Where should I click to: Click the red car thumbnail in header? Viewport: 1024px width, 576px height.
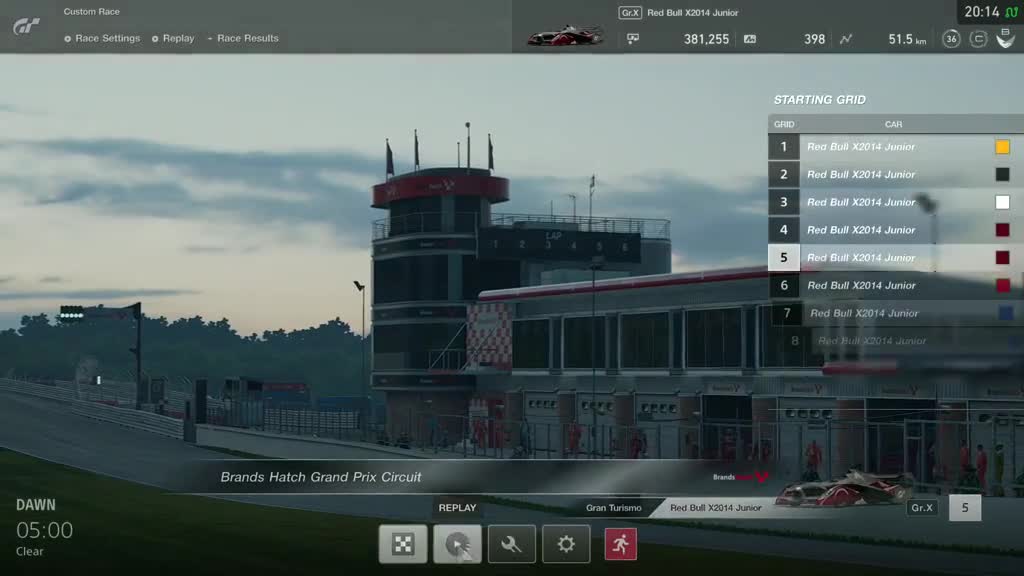coord(566,35)
